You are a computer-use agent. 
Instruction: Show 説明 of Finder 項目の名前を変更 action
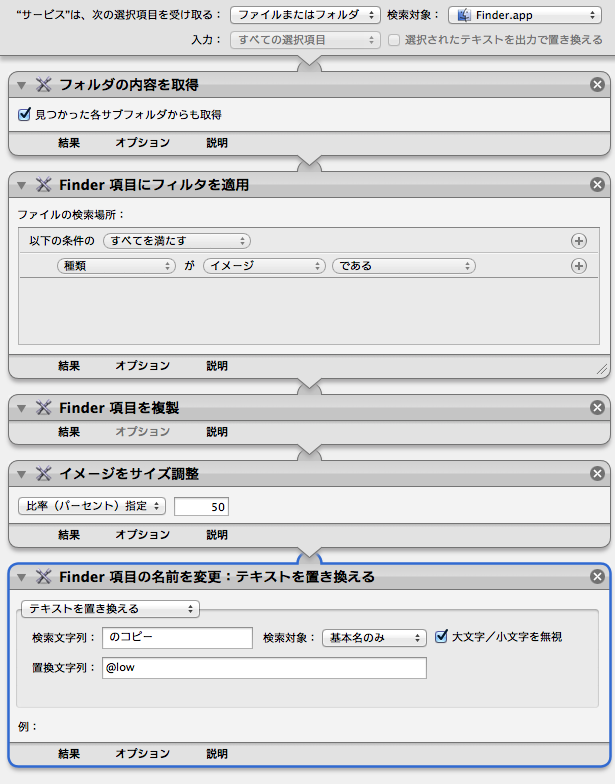coord(217,754)
